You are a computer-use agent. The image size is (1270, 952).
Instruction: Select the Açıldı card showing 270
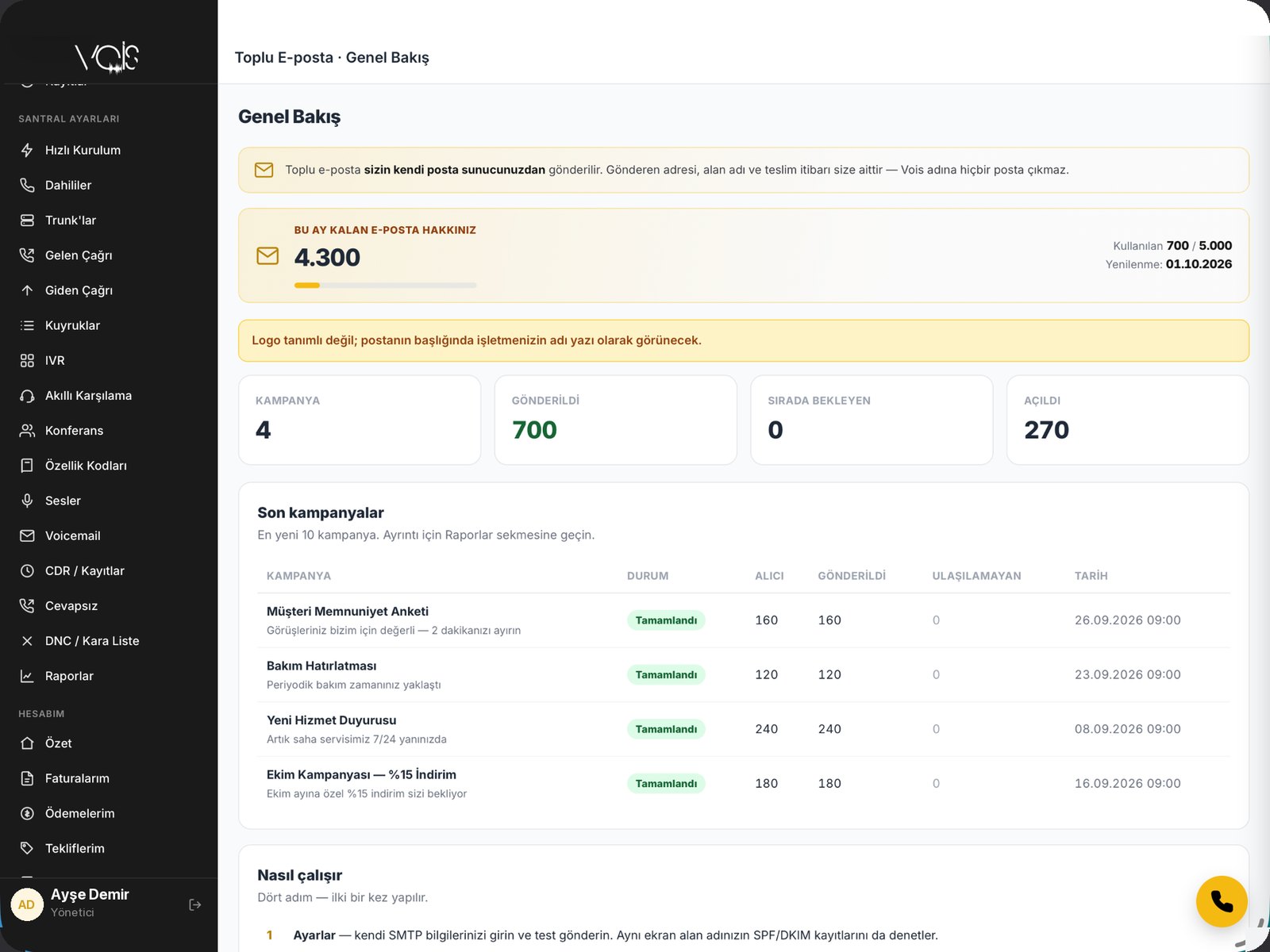pyautogui.click(x=1128, y=420)
